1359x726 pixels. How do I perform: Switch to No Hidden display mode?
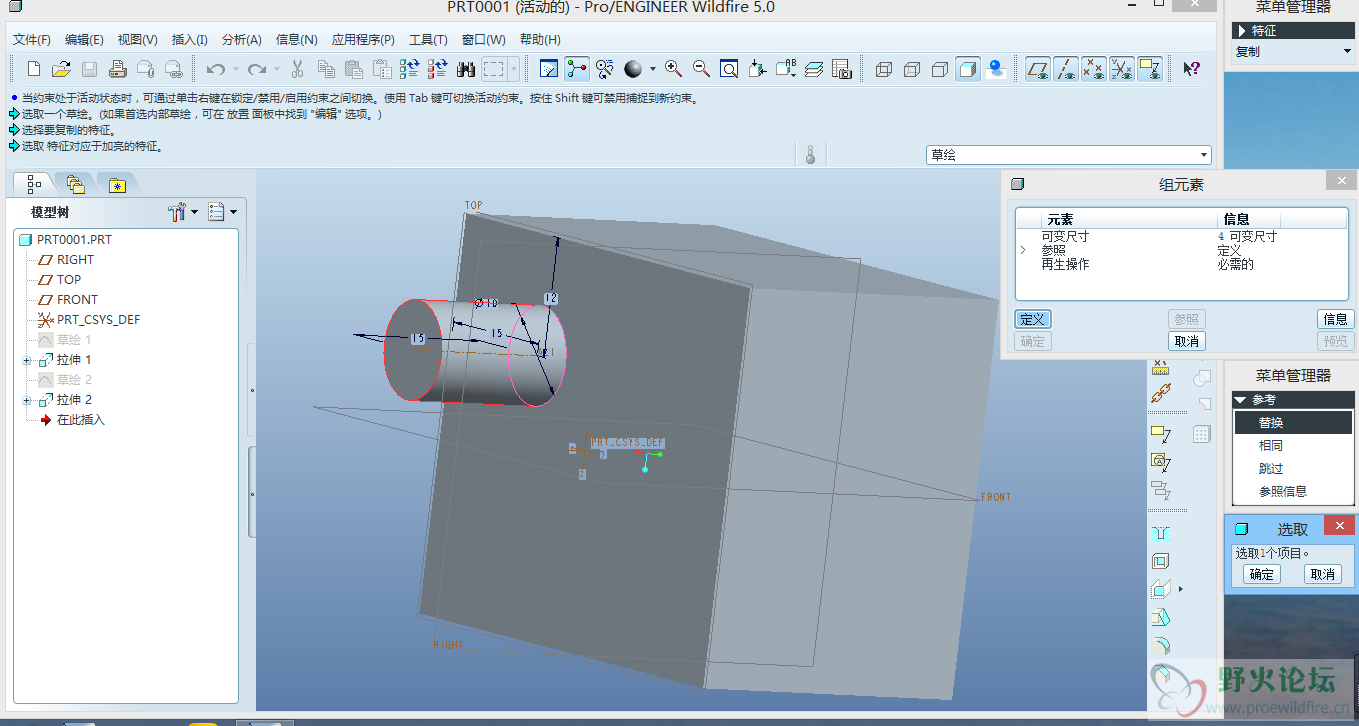point(940,69)
